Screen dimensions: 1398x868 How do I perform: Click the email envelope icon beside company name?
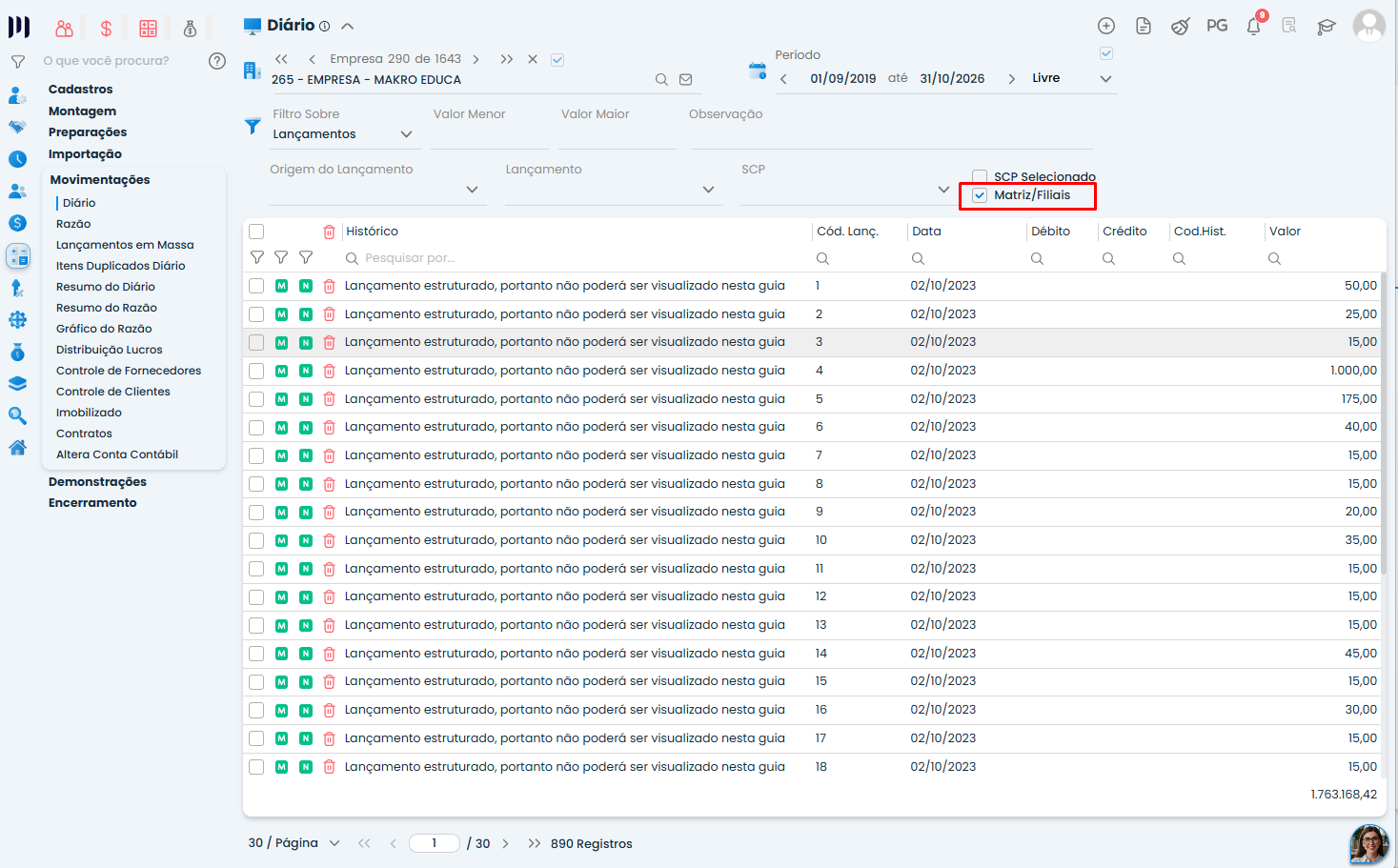pyautogui.click(x=685, y=80)
